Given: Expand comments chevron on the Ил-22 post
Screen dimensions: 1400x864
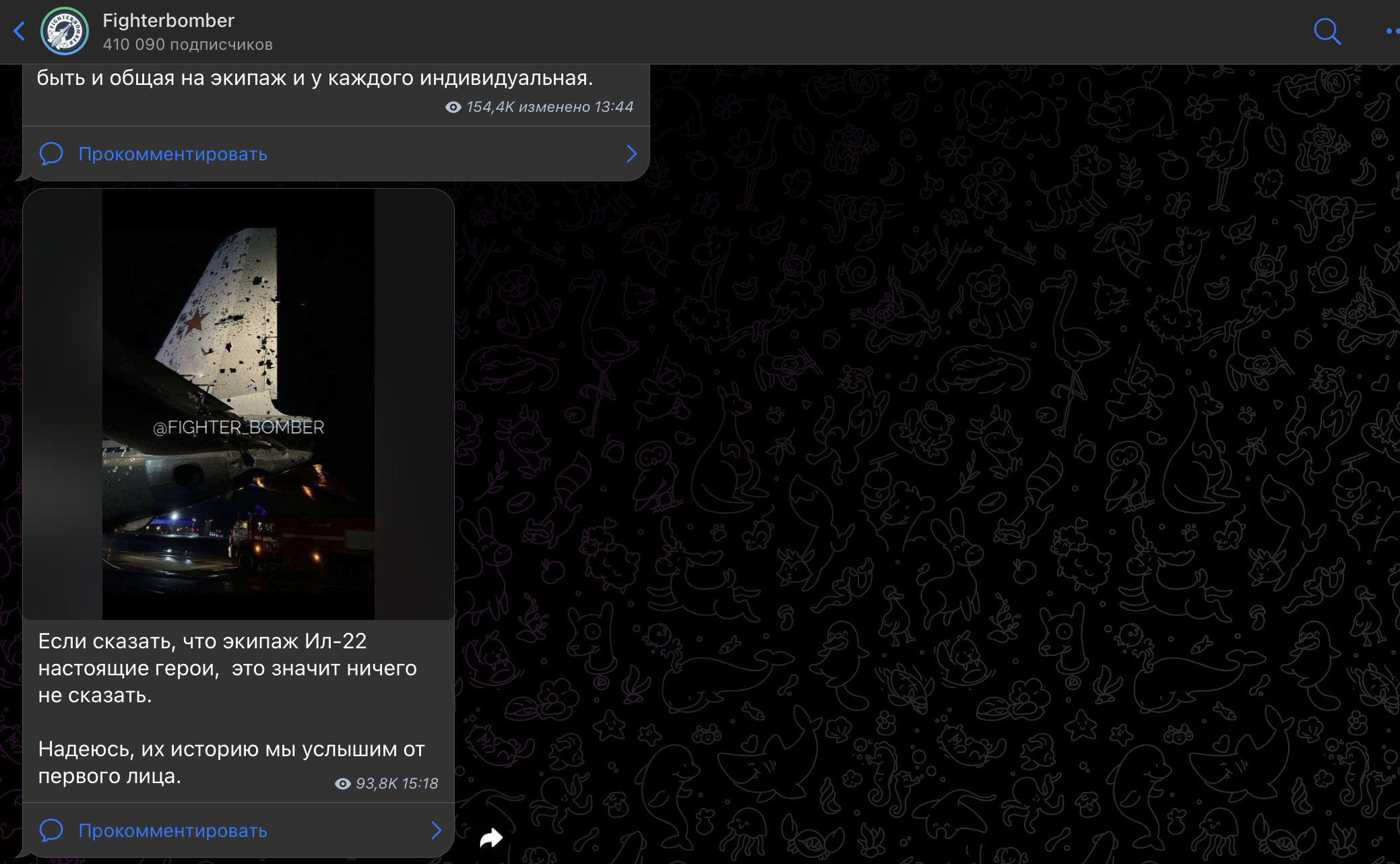Looking at the screenshot, I should (436, 830).
